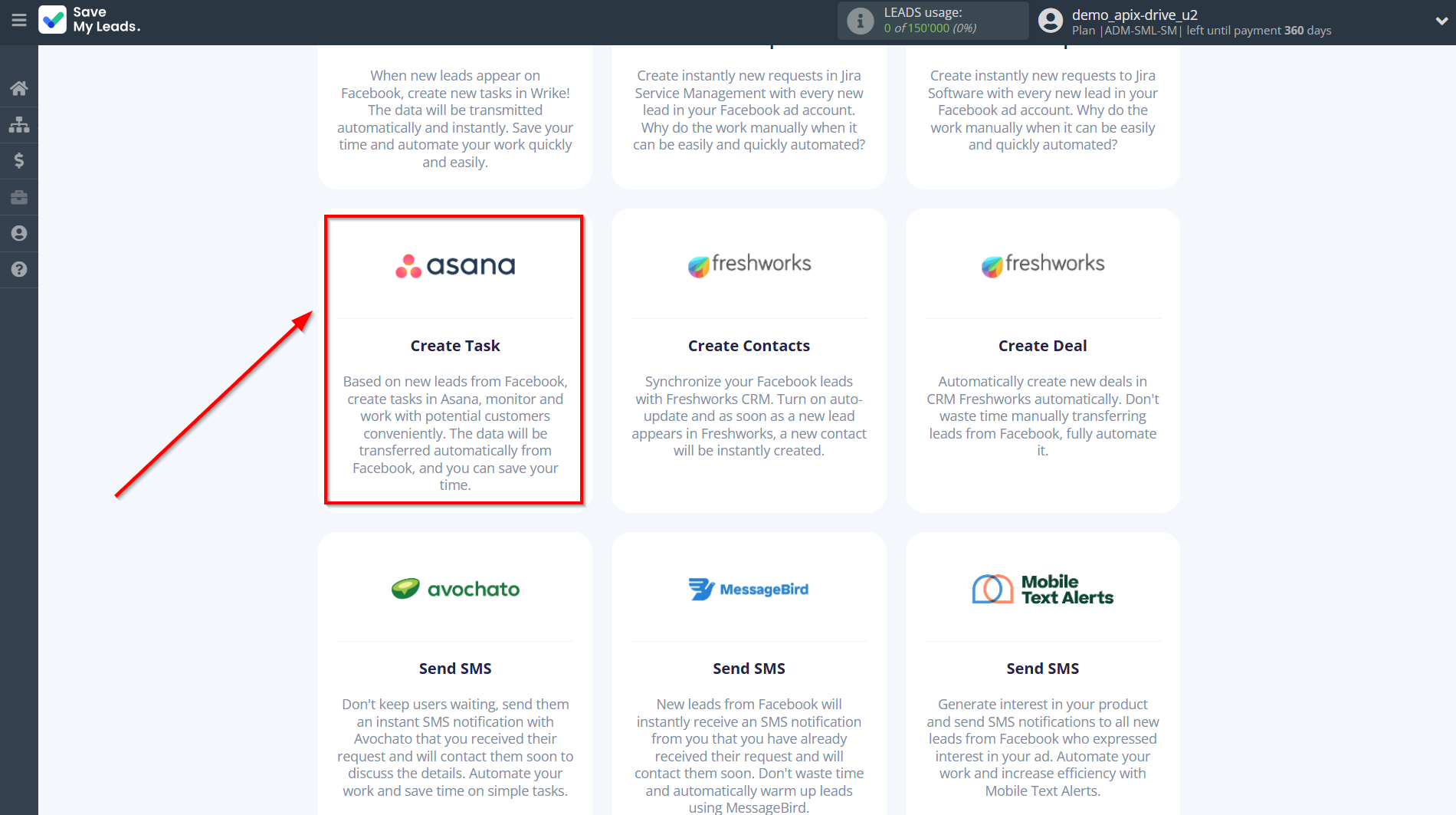Screen dimensions: 1456x815
Task: Click the Freshworks logo above Create Contacts
Action: [x=749, y=265]
